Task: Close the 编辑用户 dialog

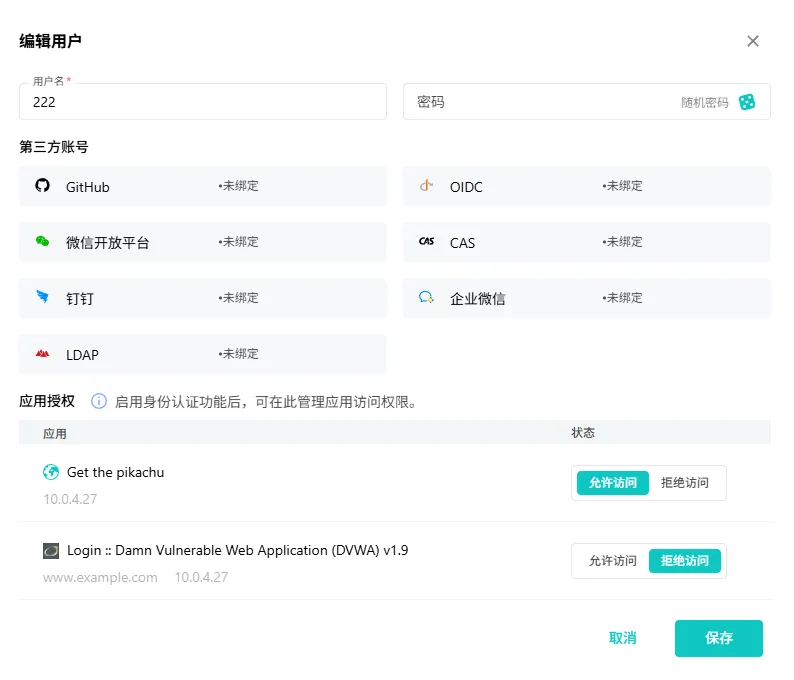Action: tap(753, 41)
